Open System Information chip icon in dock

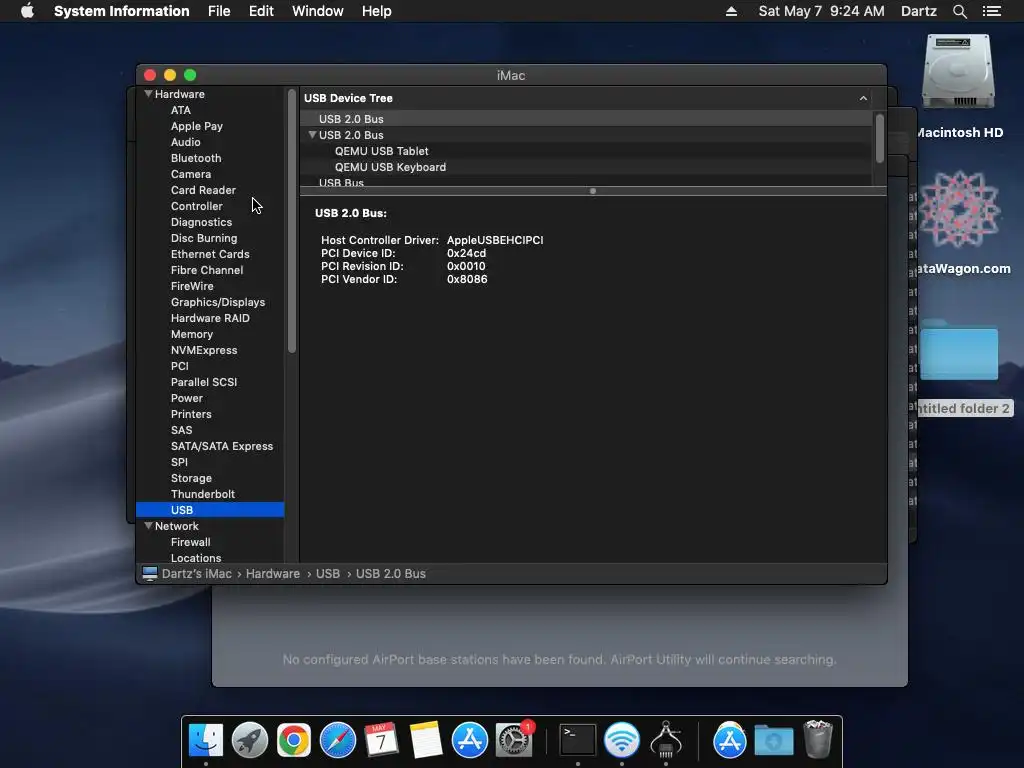665,741
